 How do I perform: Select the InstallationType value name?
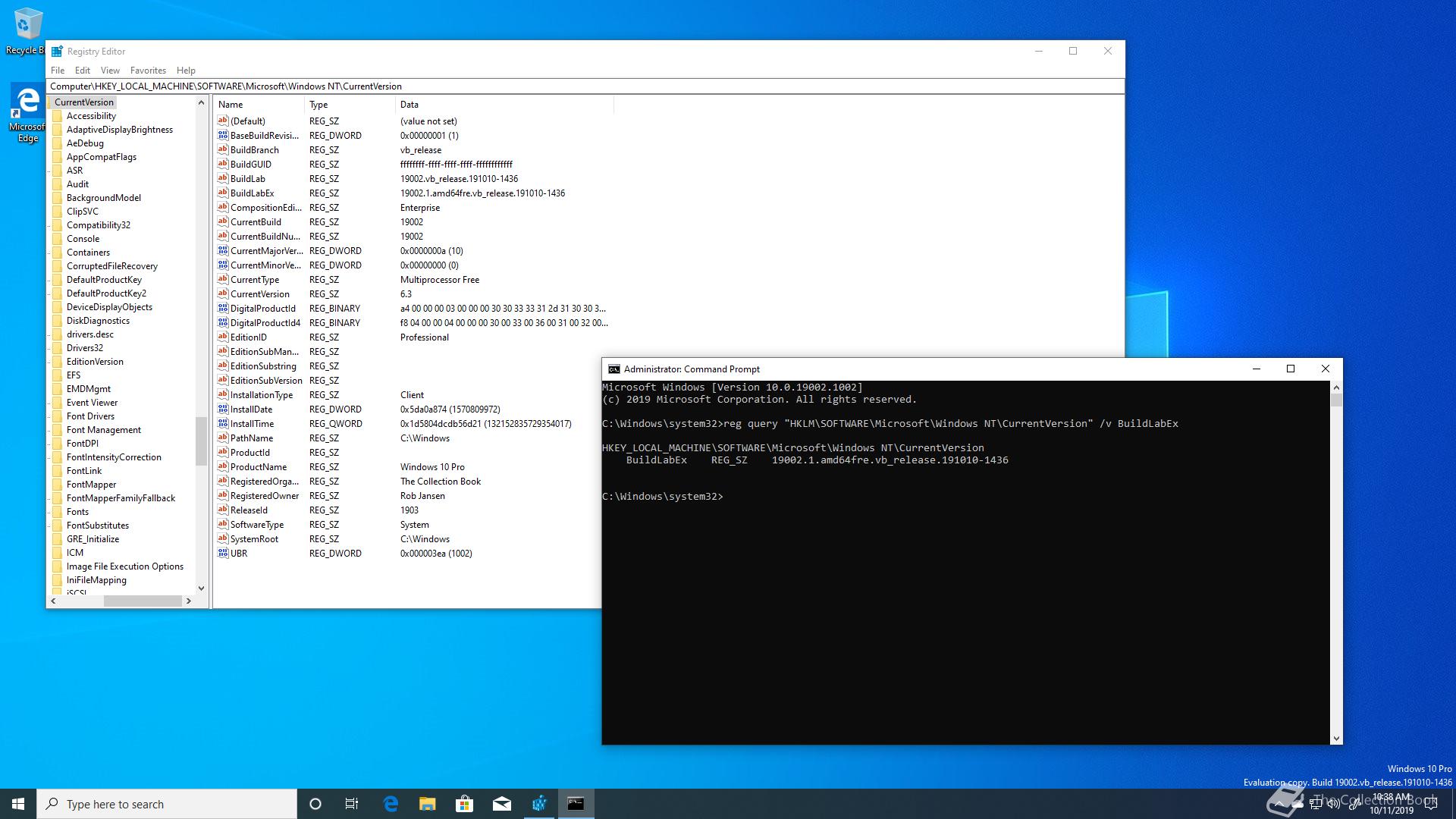[x=262, y=394]
